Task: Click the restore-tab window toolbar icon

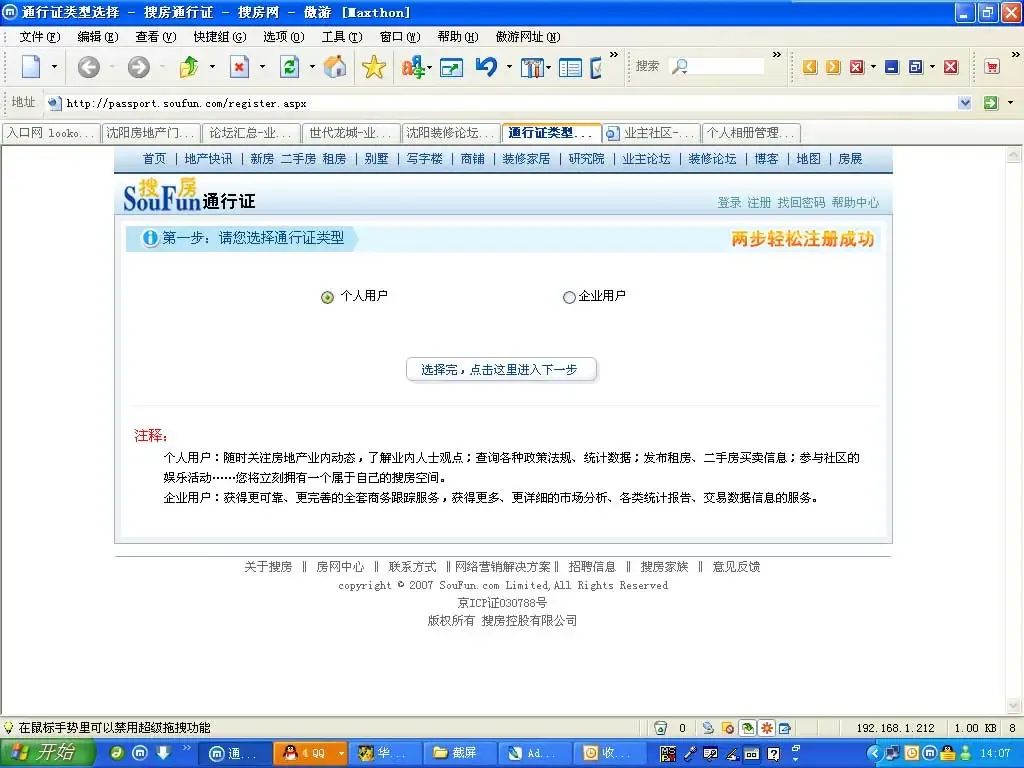Action: point(916,67)
